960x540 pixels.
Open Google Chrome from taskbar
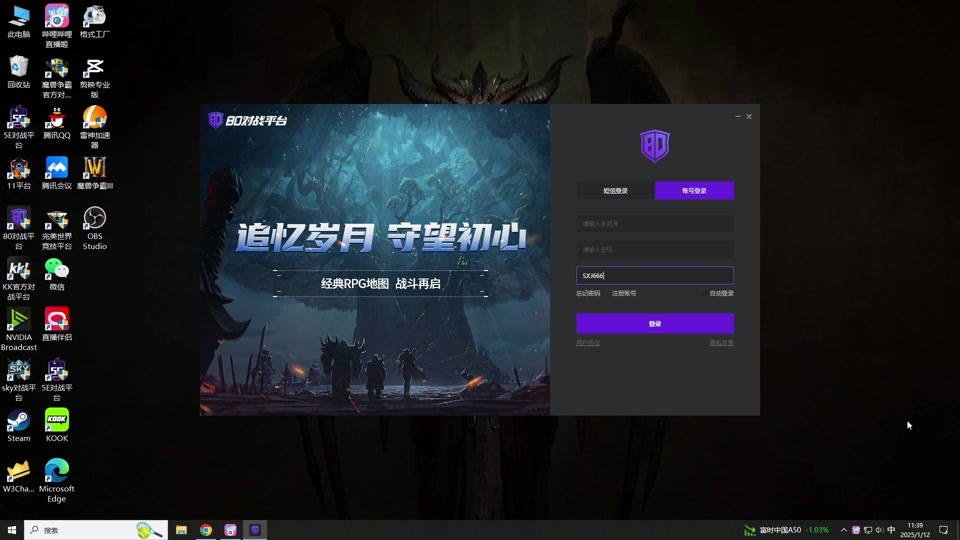tap(206, 530)
